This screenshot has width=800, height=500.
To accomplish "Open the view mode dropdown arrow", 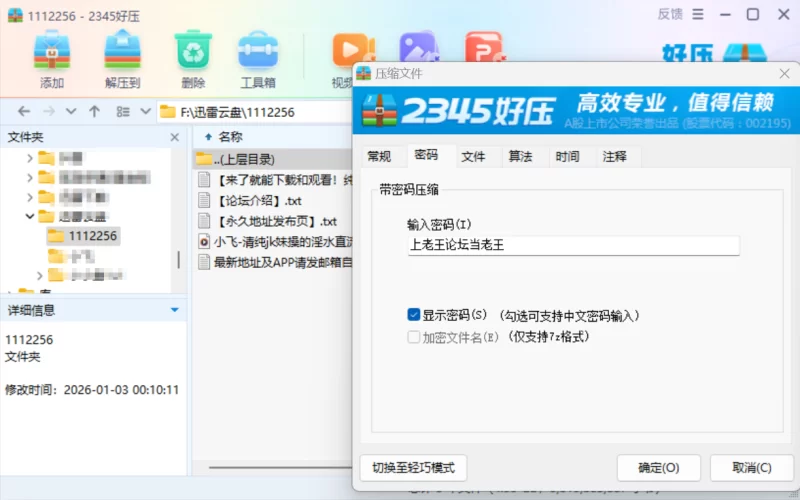I will [145, 112].
